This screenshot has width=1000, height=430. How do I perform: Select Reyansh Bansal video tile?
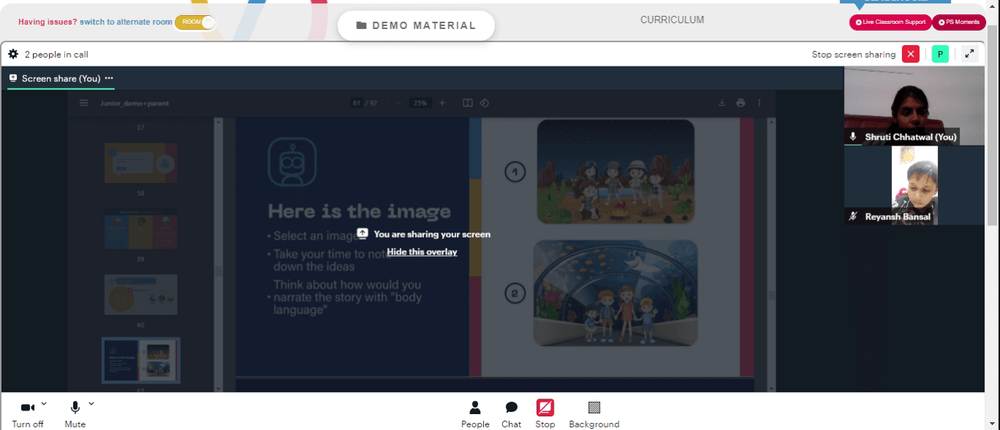914,185
